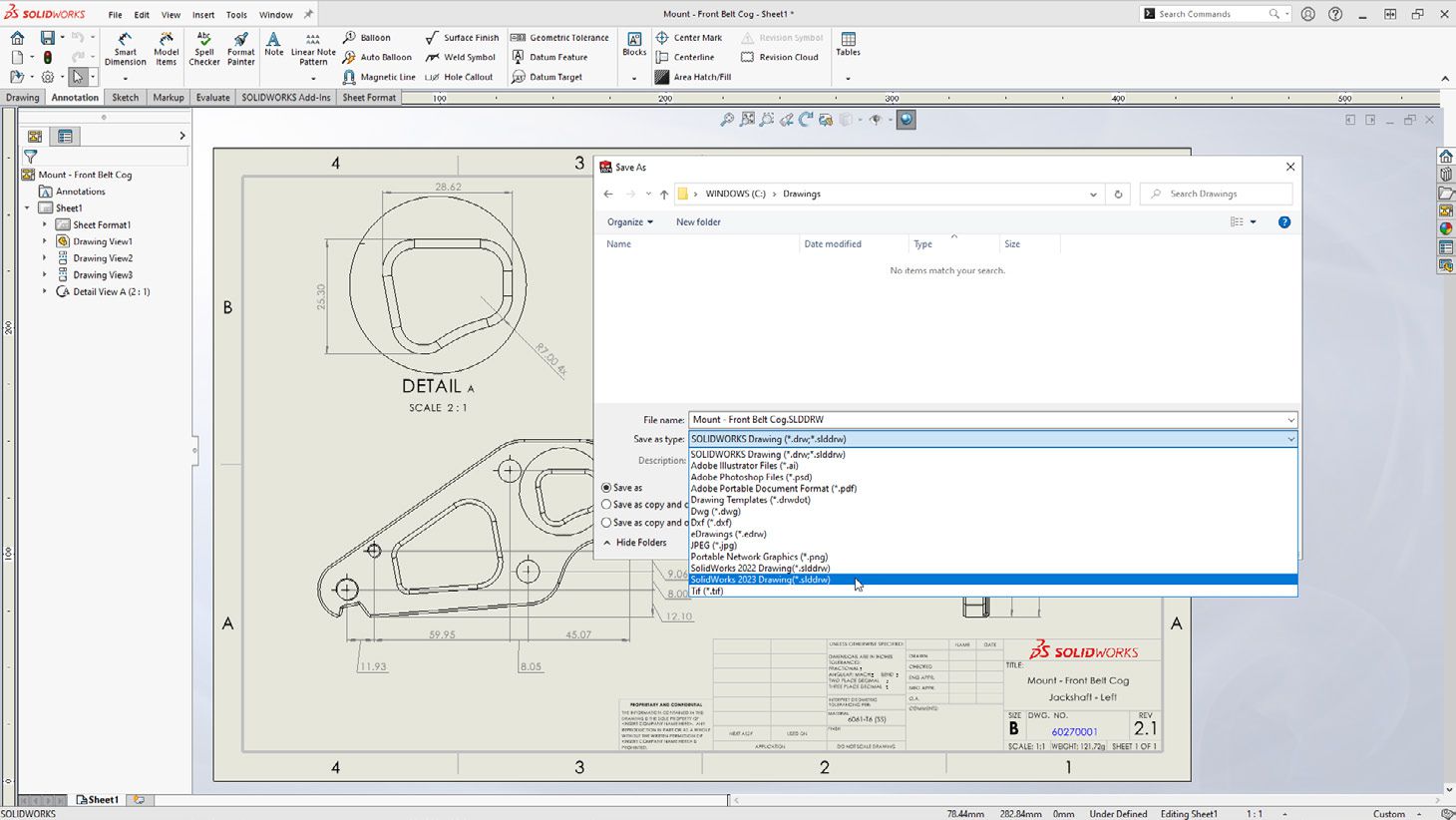Collapse folders using Hide Folders
This screenshot has width=1456, height=820.
[635, 542]
